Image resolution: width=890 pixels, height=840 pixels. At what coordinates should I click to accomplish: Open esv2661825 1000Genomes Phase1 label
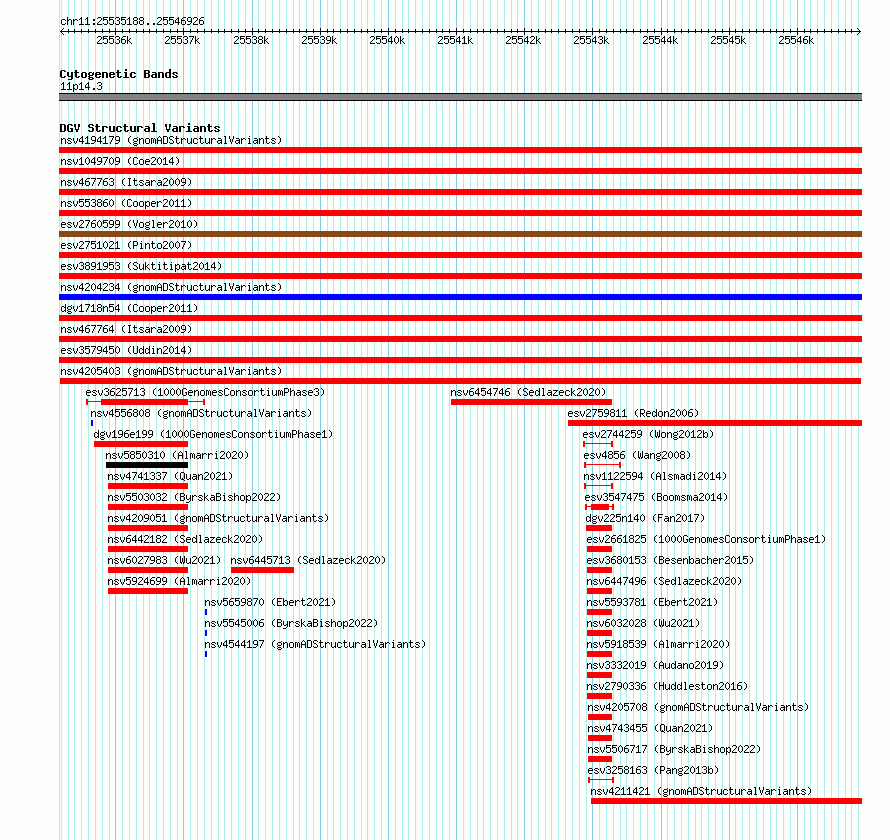tap(706, 539)
